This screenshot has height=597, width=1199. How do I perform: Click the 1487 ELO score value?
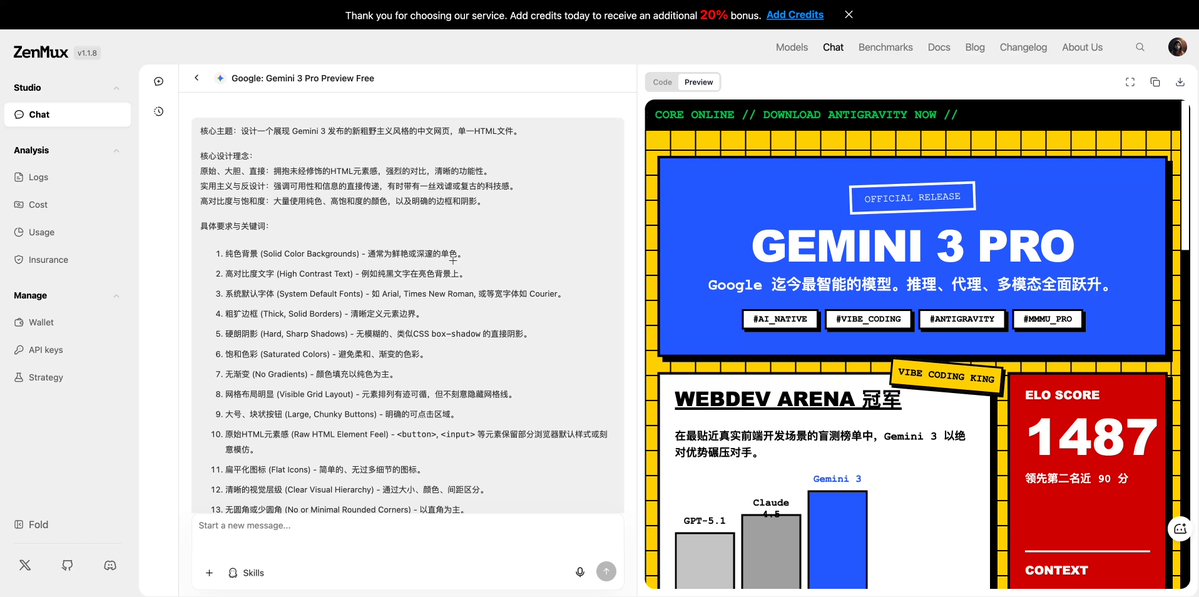[x=1092, y=438]
